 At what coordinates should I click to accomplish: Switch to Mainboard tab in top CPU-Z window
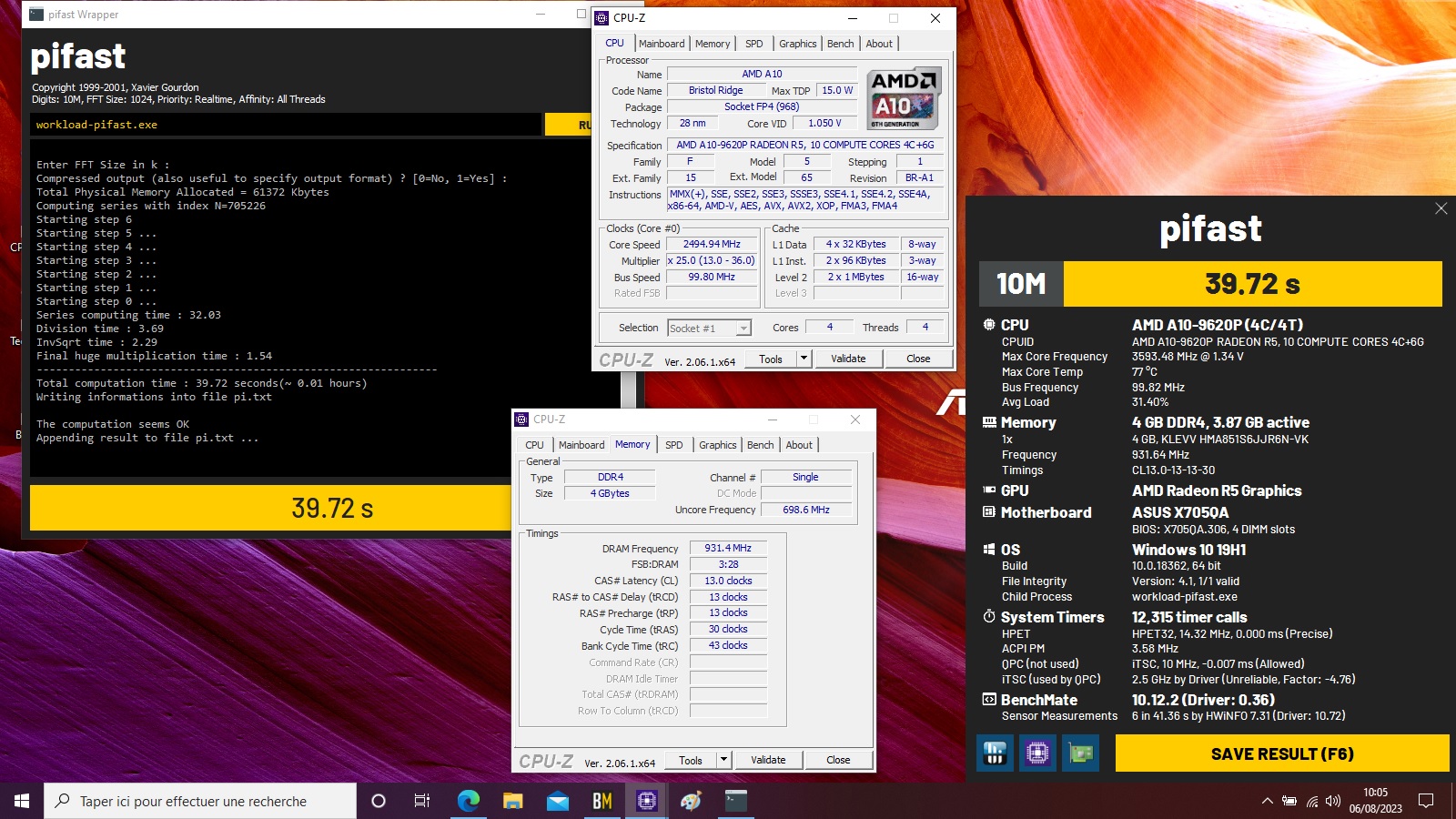pos(662,44)
